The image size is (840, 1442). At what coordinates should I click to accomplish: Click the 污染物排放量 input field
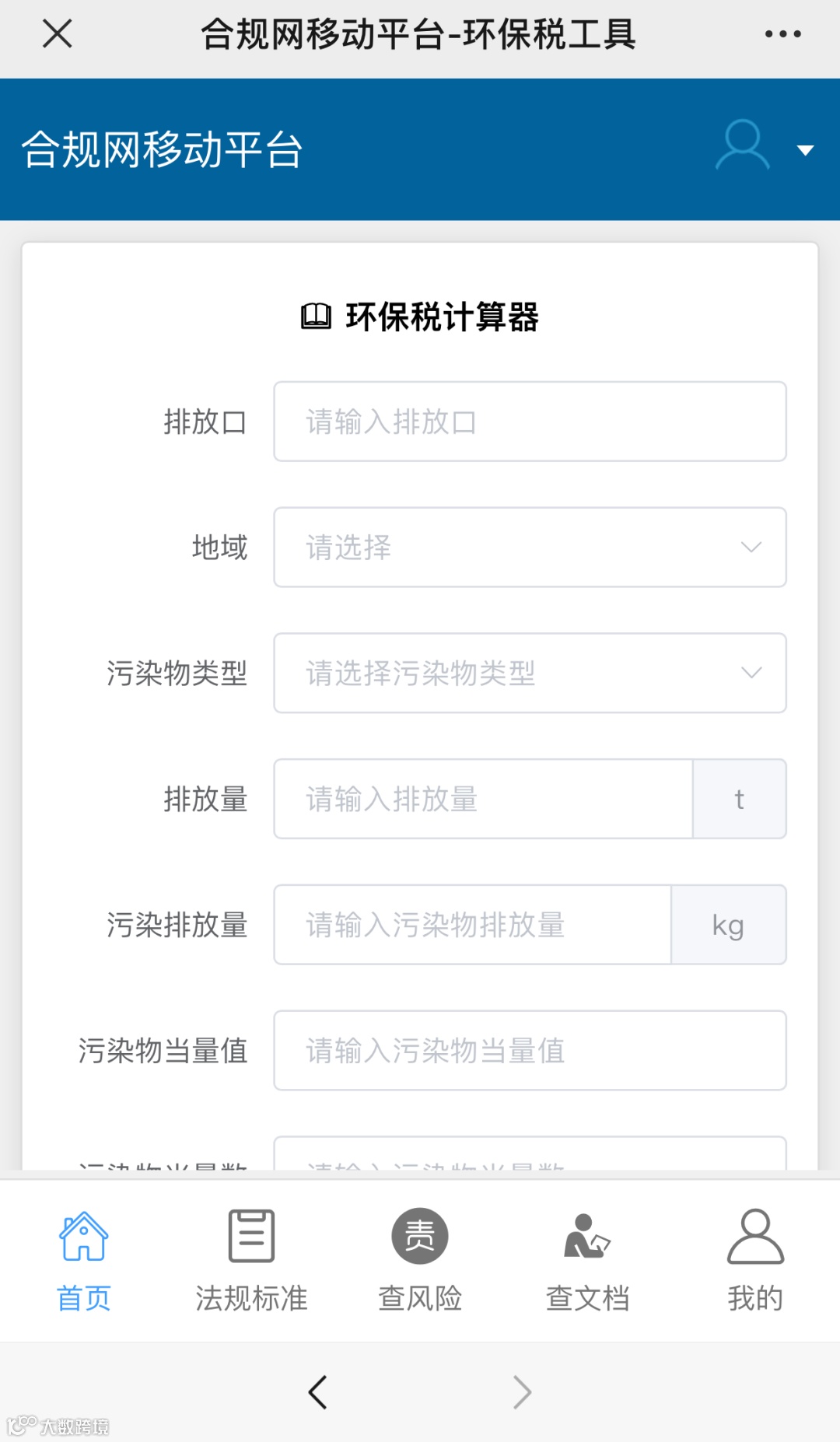pos(472,926)
